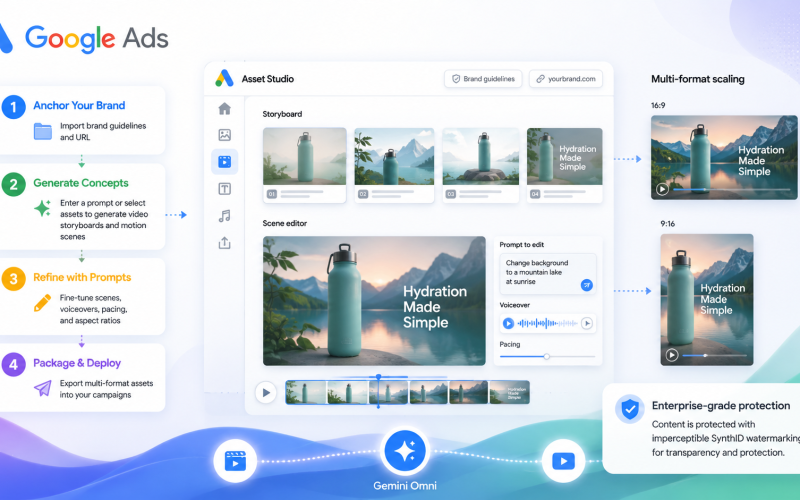Click the paper plane icon under Package & Deploy
Viewport: 800px width, 500px height.
(x=42, y=388)
